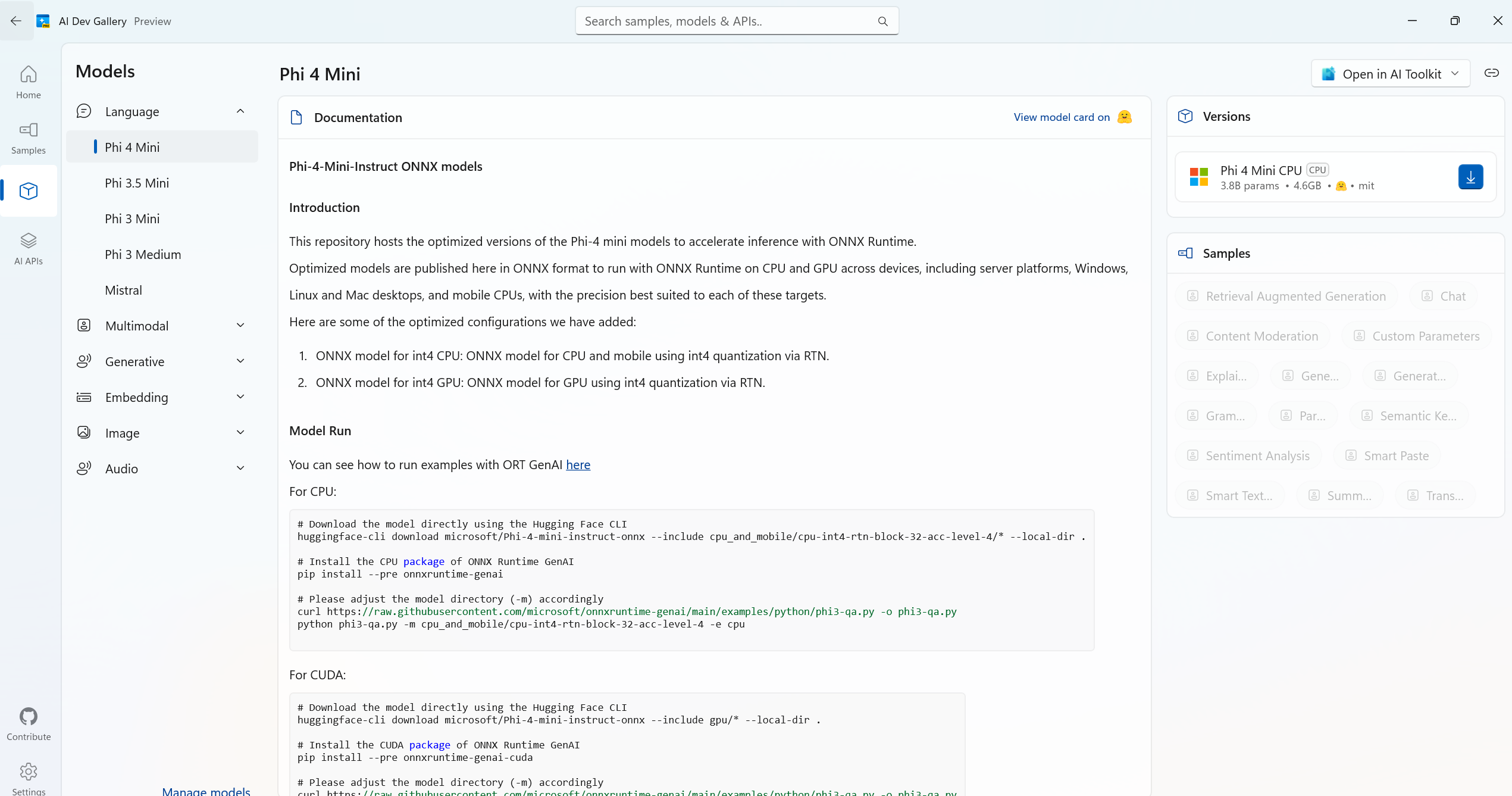1512x796 pixels.
Task: Click the Hugging Face emoji icon in Documentation header
Action: [x=1124, y=117]
